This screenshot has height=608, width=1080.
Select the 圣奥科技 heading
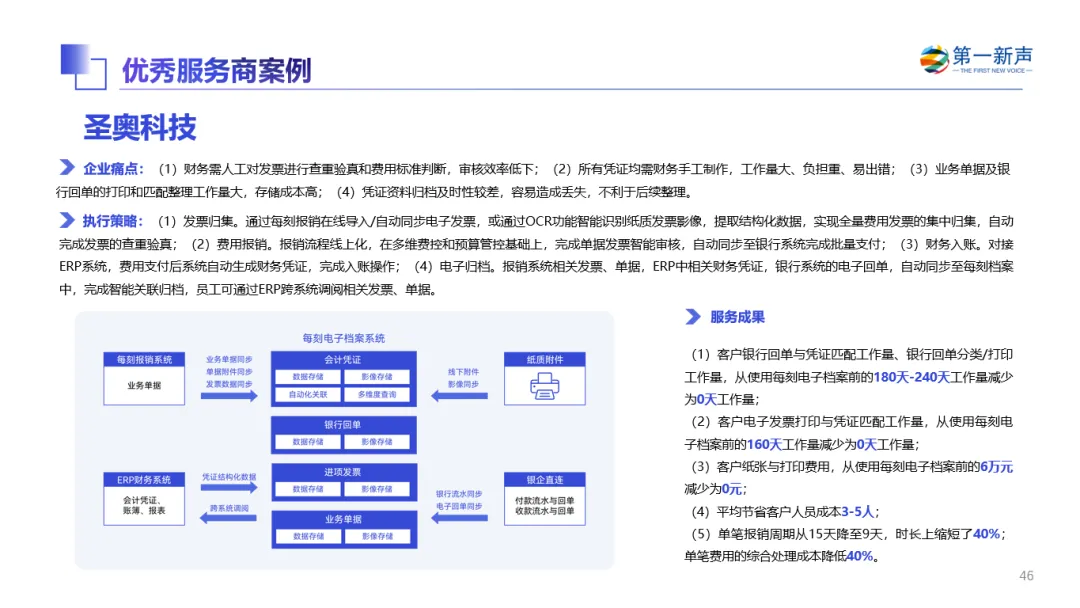[140, 127]
